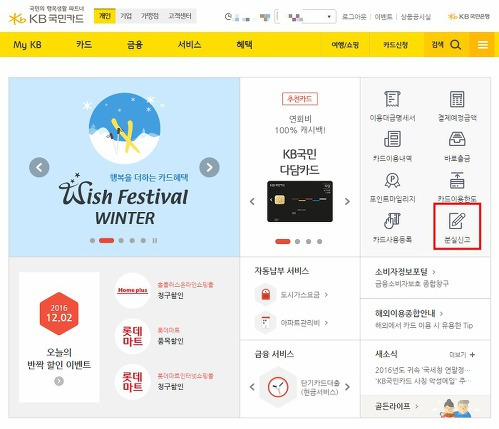Open the My KB menu

click(x=27, y=45)
